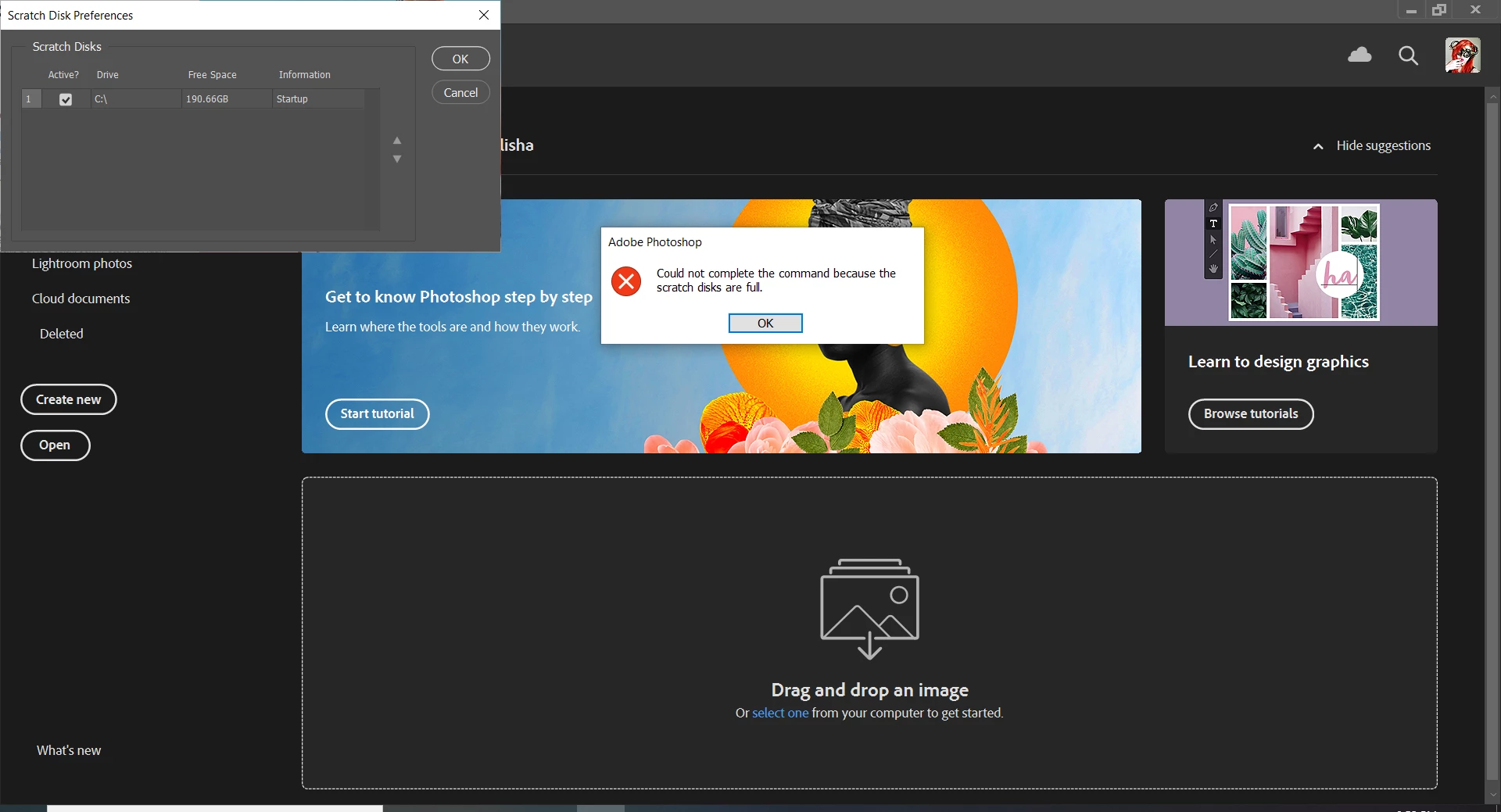1501x812 pixels.
Task: Open the search magnifier icon
Action: (x=1408, y=55)
